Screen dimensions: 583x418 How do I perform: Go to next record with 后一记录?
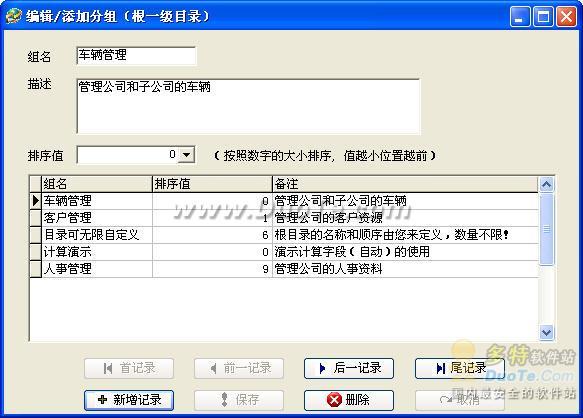point(349,368)
